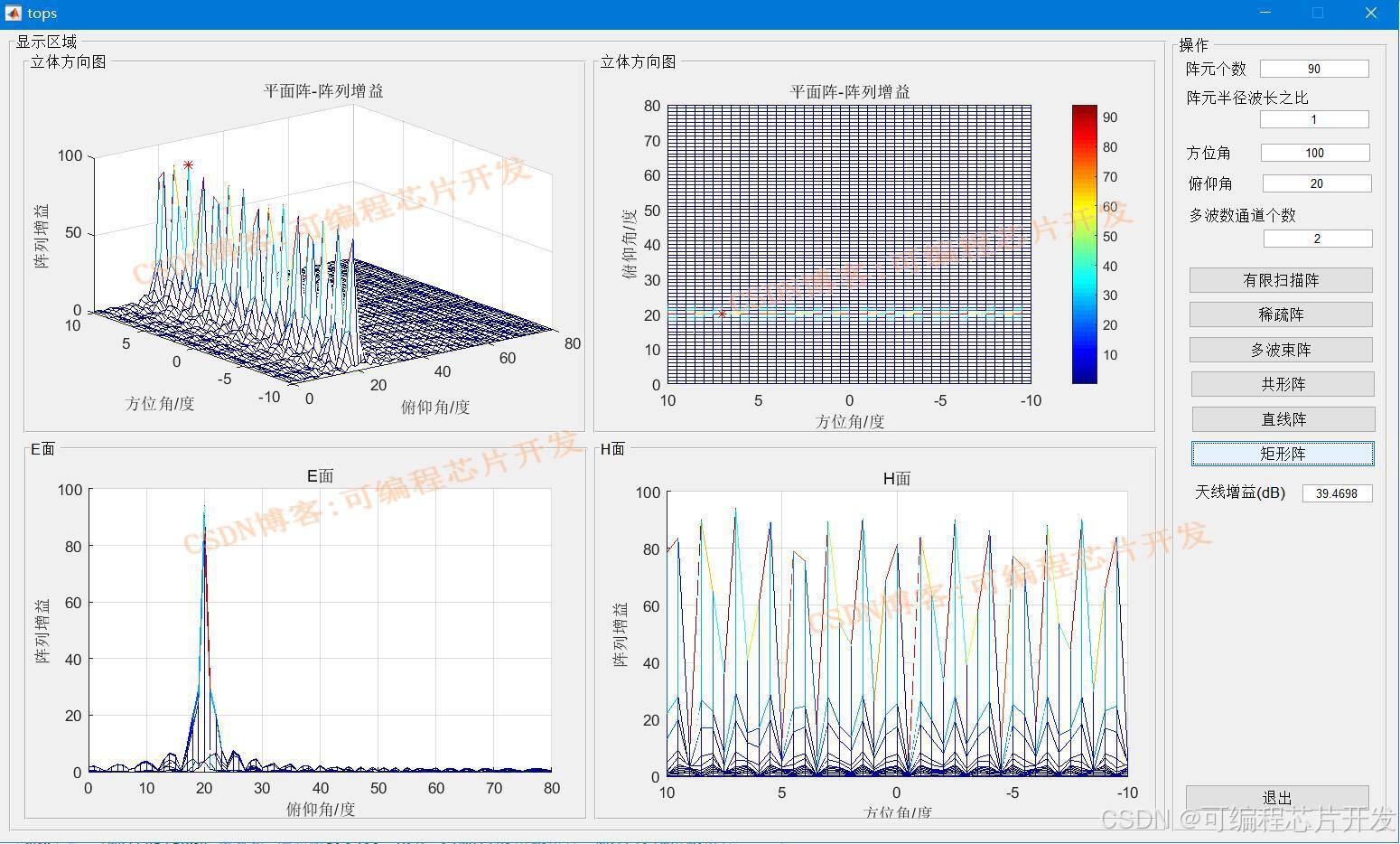Click the 阵元个数 label

[1216, 69]
